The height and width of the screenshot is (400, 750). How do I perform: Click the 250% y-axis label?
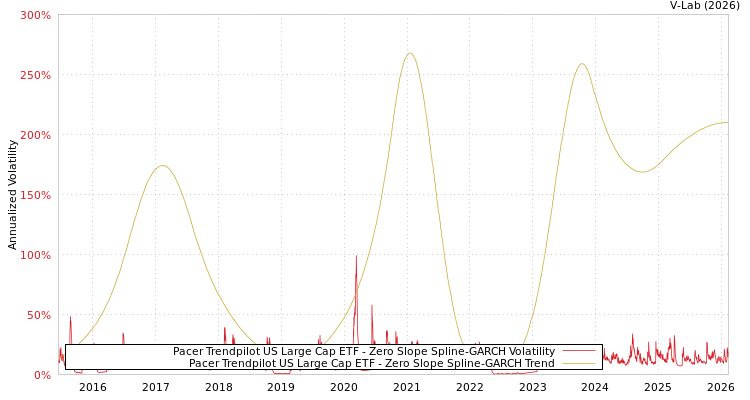(35, 76)
